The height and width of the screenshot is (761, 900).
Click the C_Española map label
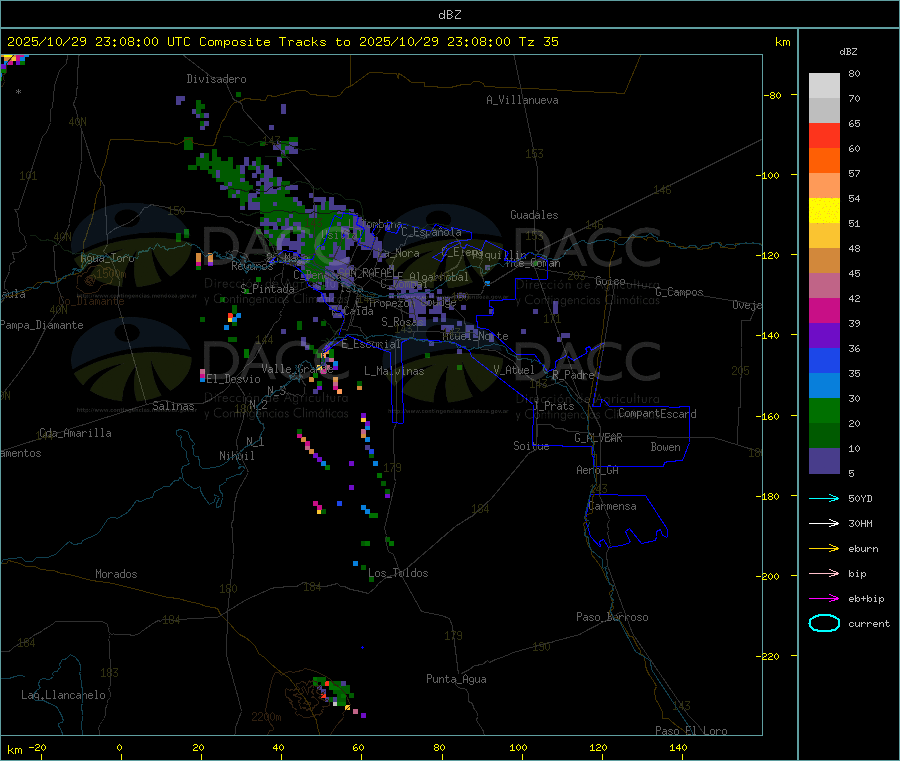(431, 232)
